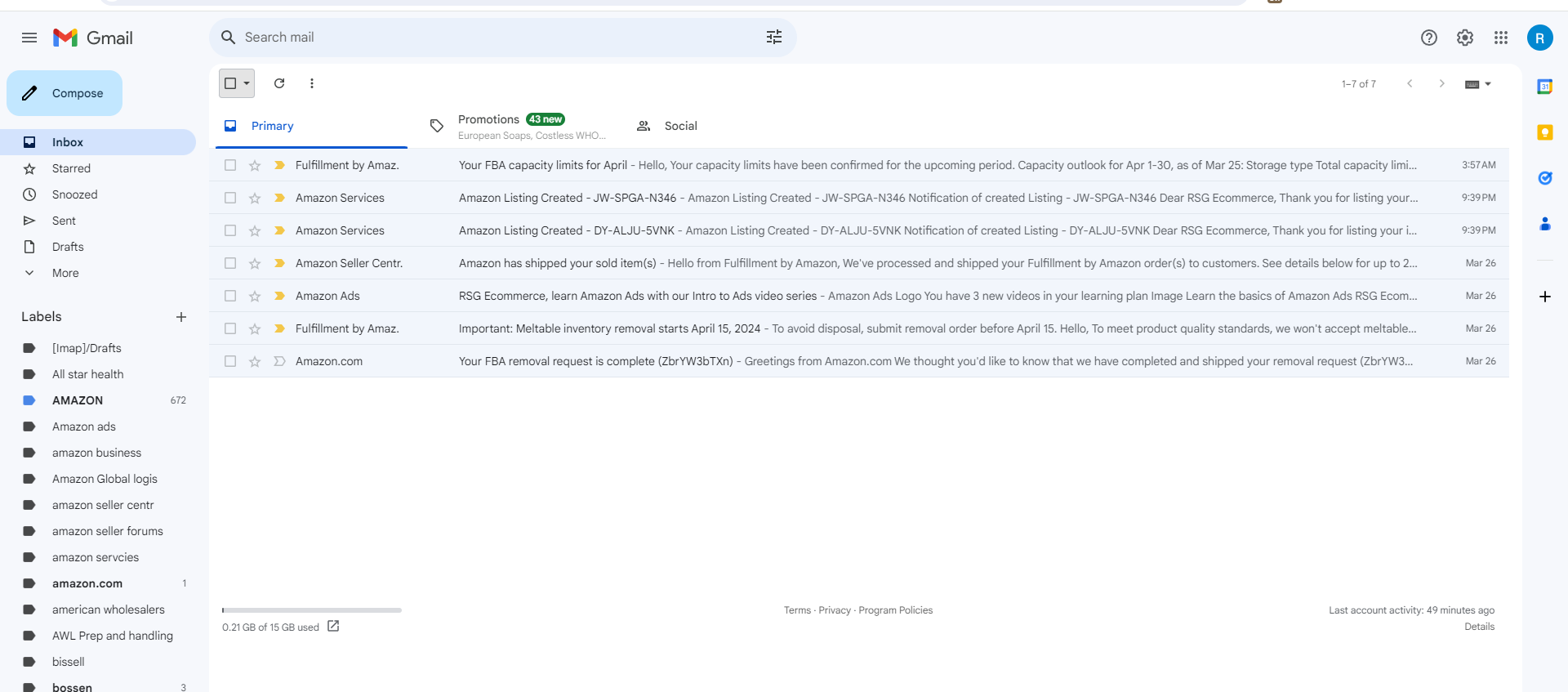Screen dimensions: 1568x692
Task: Open Google Keep side panel
Action: coord(1545,132)
